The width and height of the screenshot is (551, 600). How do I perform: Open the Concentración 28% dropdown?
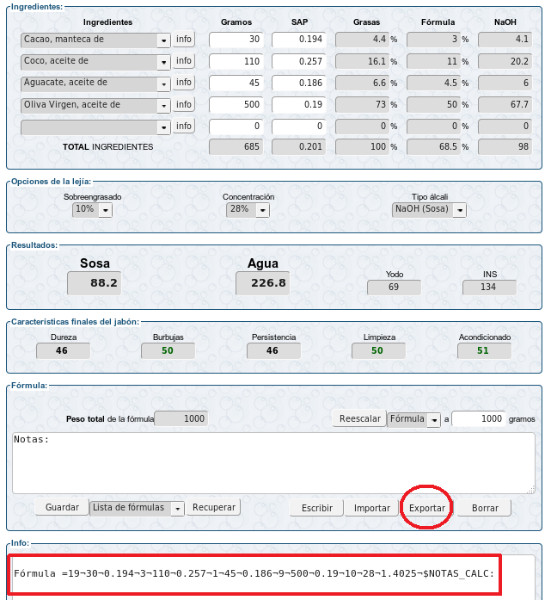(248, 210)
